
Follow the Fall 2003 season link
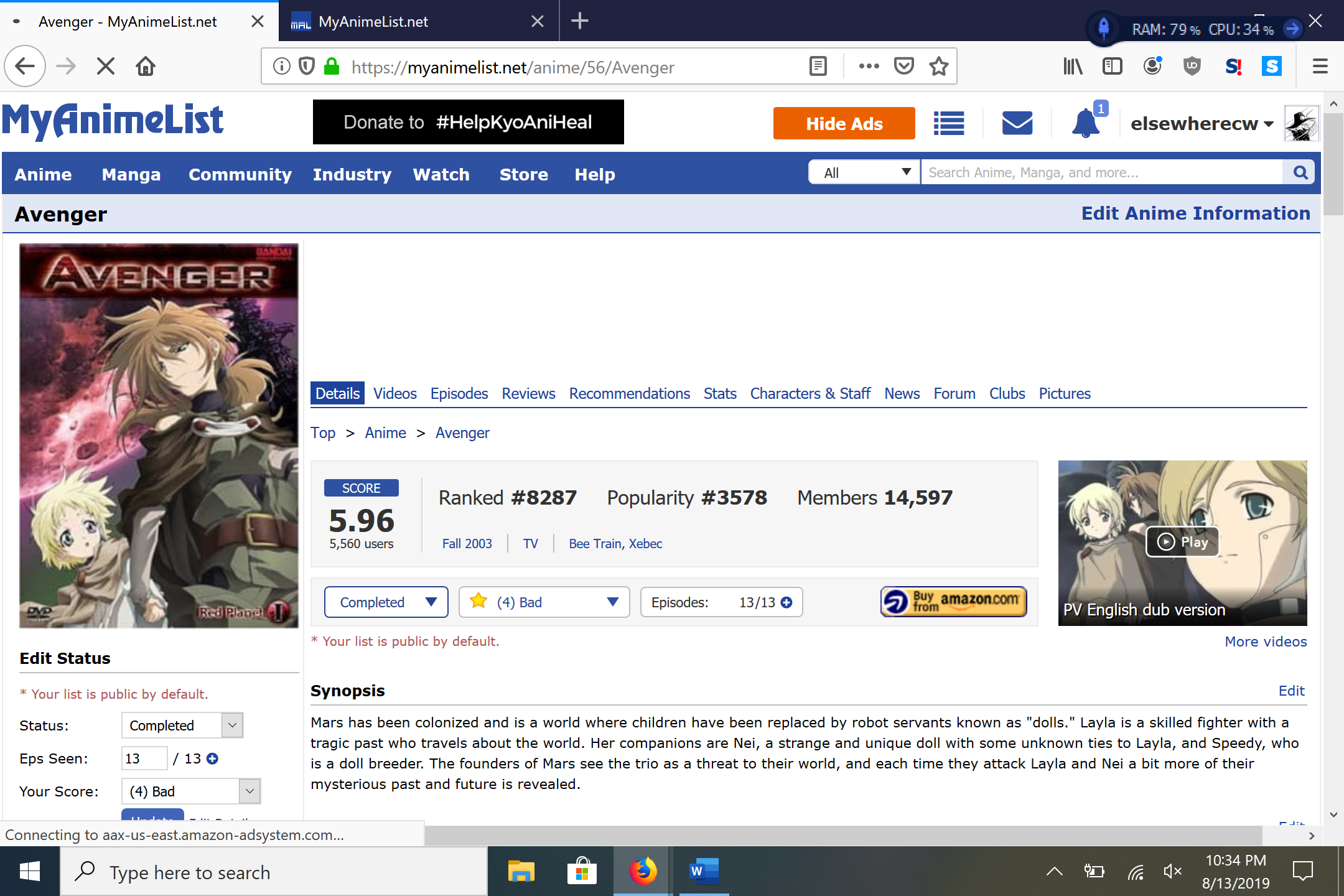point(467,543)
